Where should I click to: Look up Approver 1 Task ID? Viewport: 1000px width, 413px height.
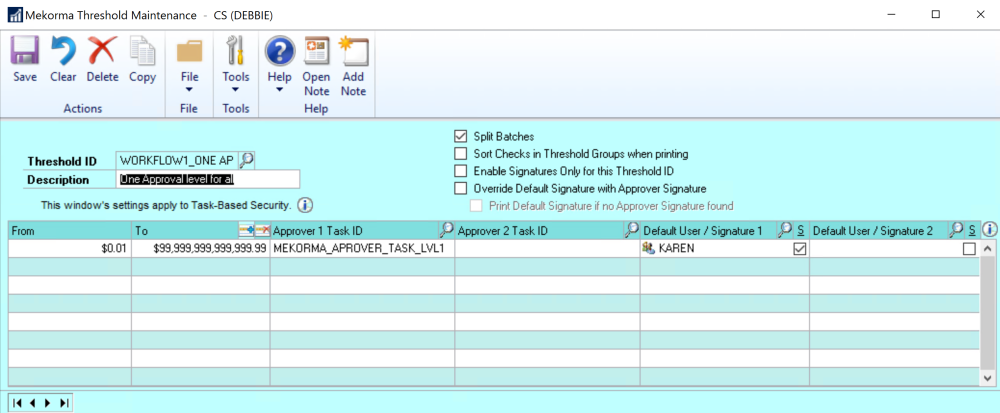[x=446, y=230]
